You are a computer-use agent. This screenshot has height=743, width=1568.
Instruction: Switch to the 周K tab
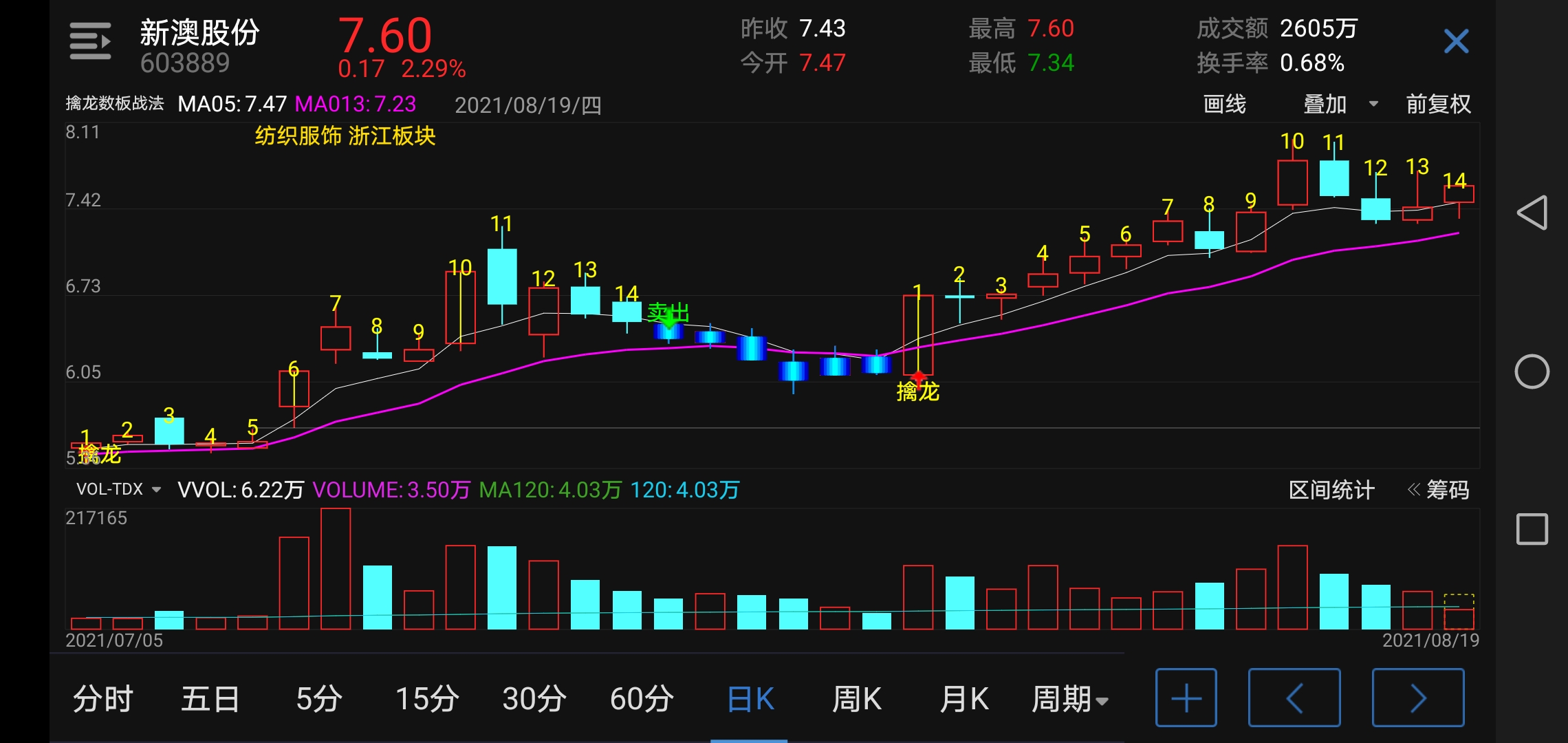[x=856, y=699]
